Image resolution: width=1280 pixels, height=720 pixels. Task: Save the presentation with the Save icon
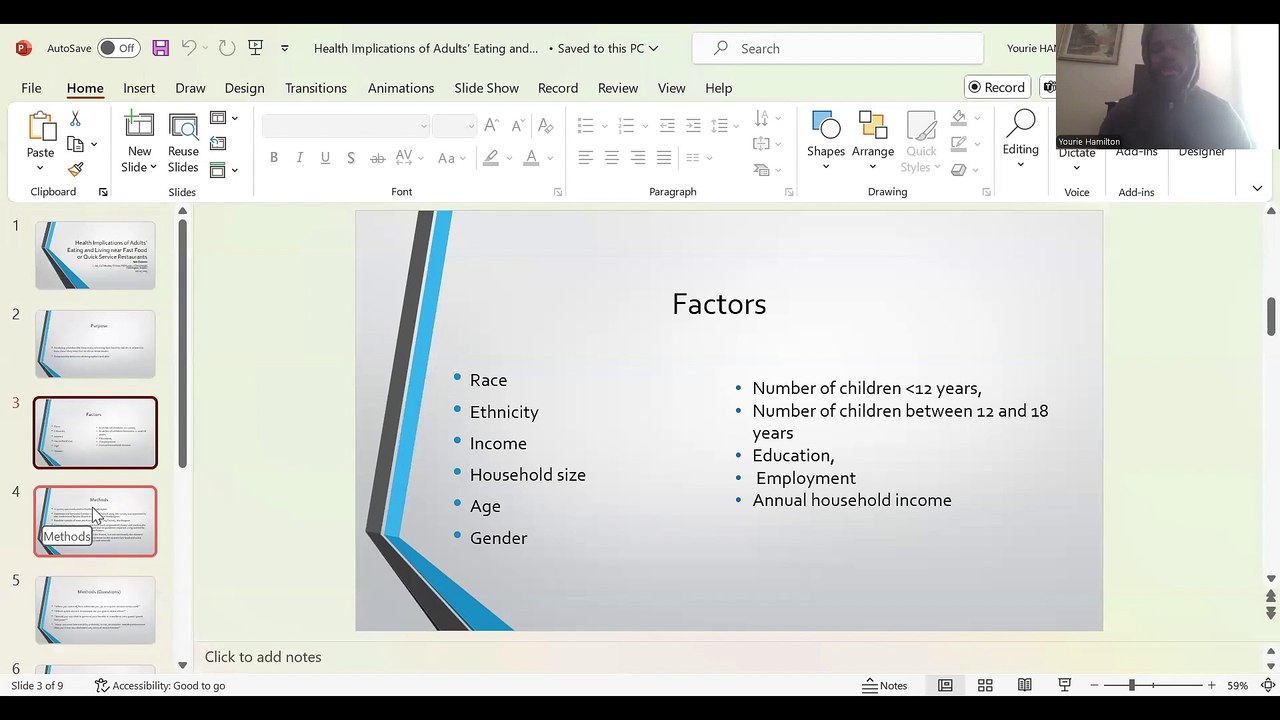tap(160, 48)
